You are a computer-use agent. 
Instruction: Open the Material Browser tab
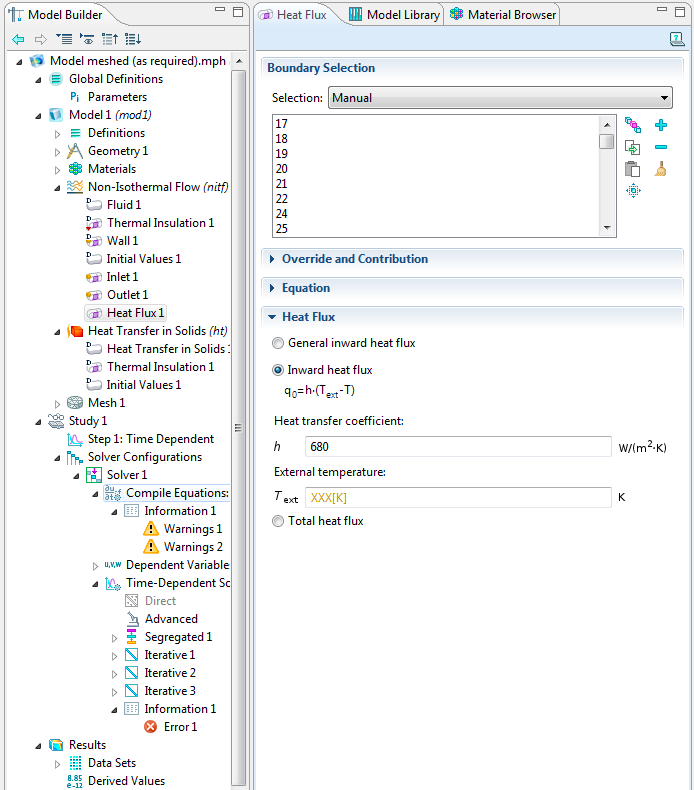(x=503, y=15)
